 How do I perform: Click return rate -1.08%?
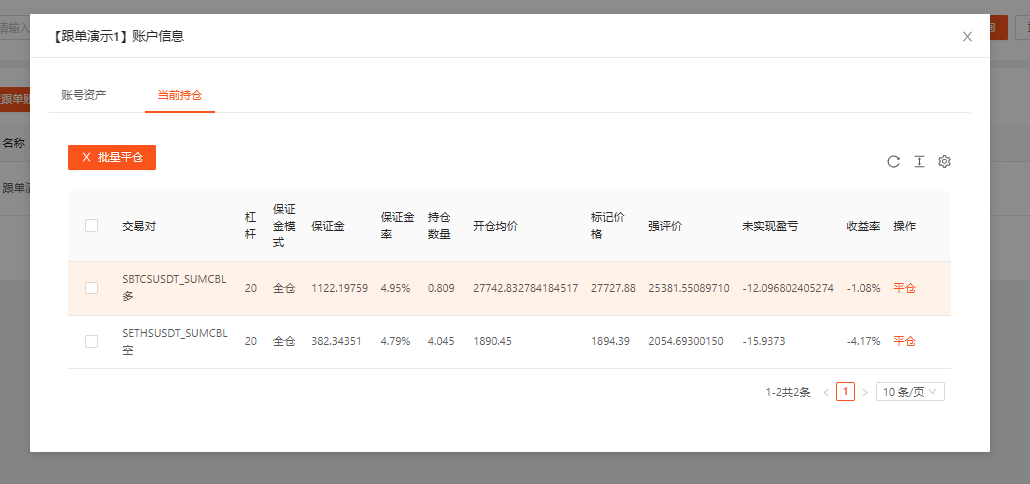(x=863, y=288)
